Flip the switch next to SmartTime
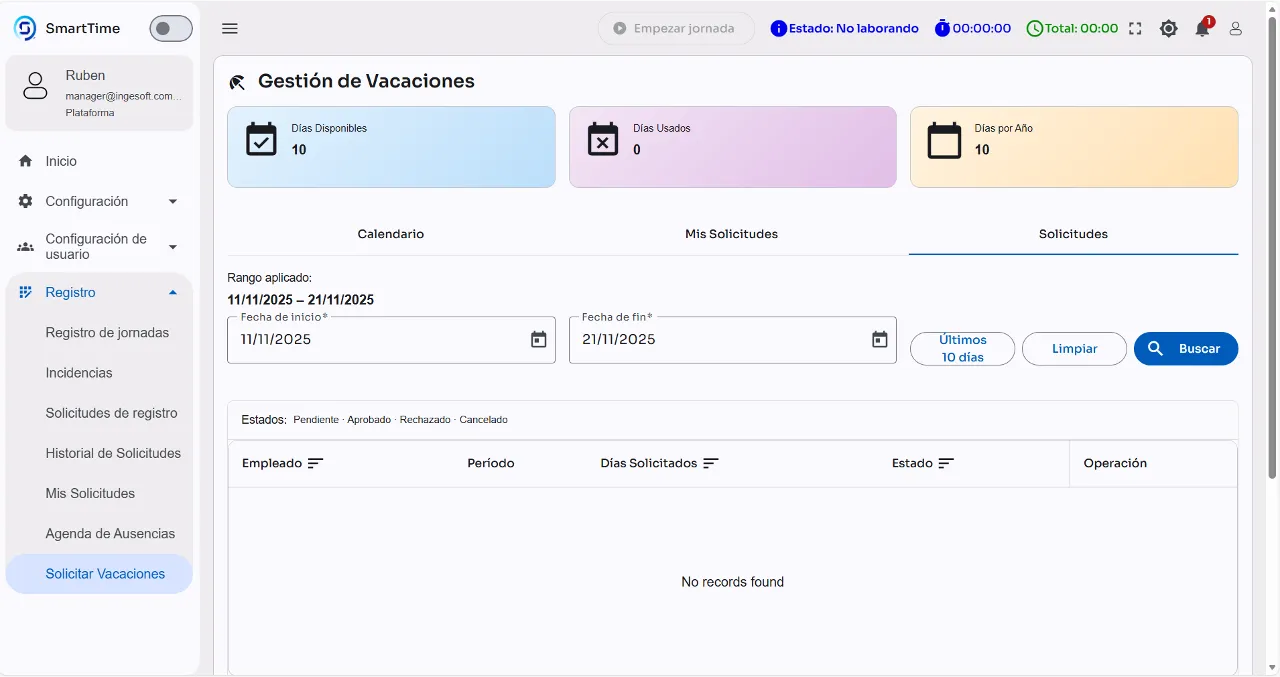1280x677 pixels. 170,28
